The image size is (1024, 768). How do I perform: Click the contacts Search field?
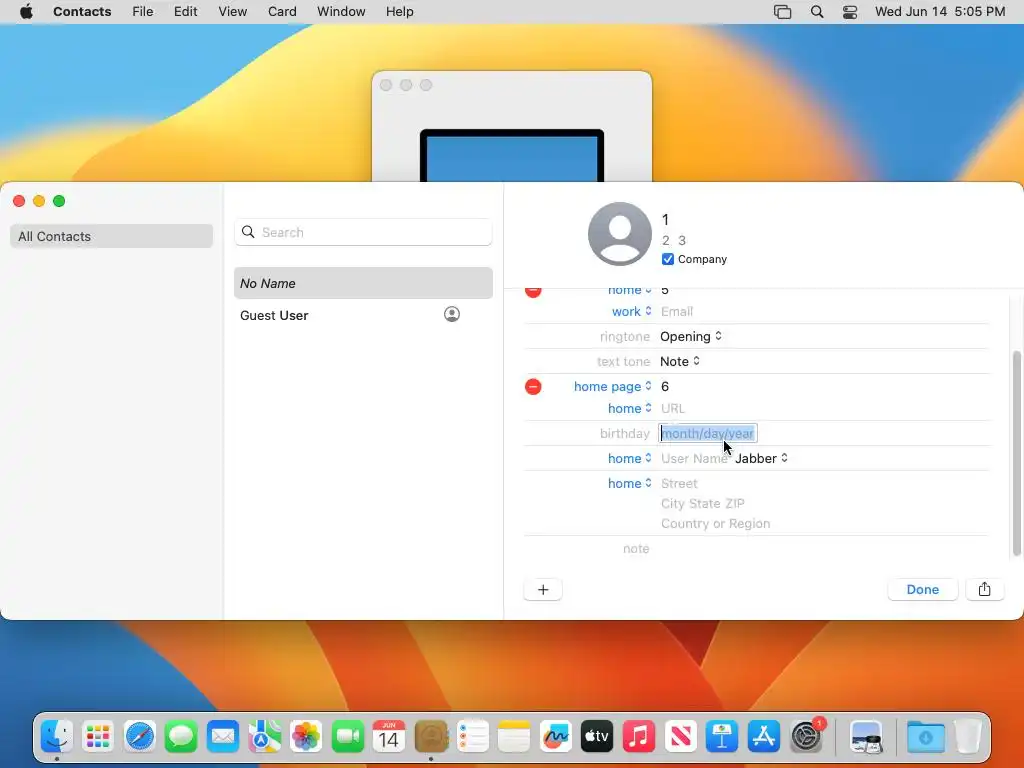click(x=363, y=232)
